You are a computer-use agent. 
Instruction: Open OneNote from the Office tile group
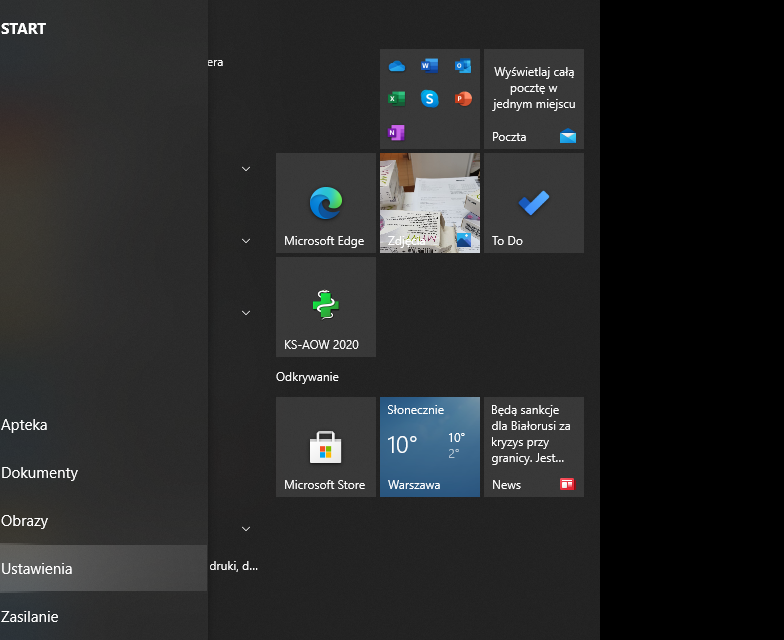coord(396,132)
